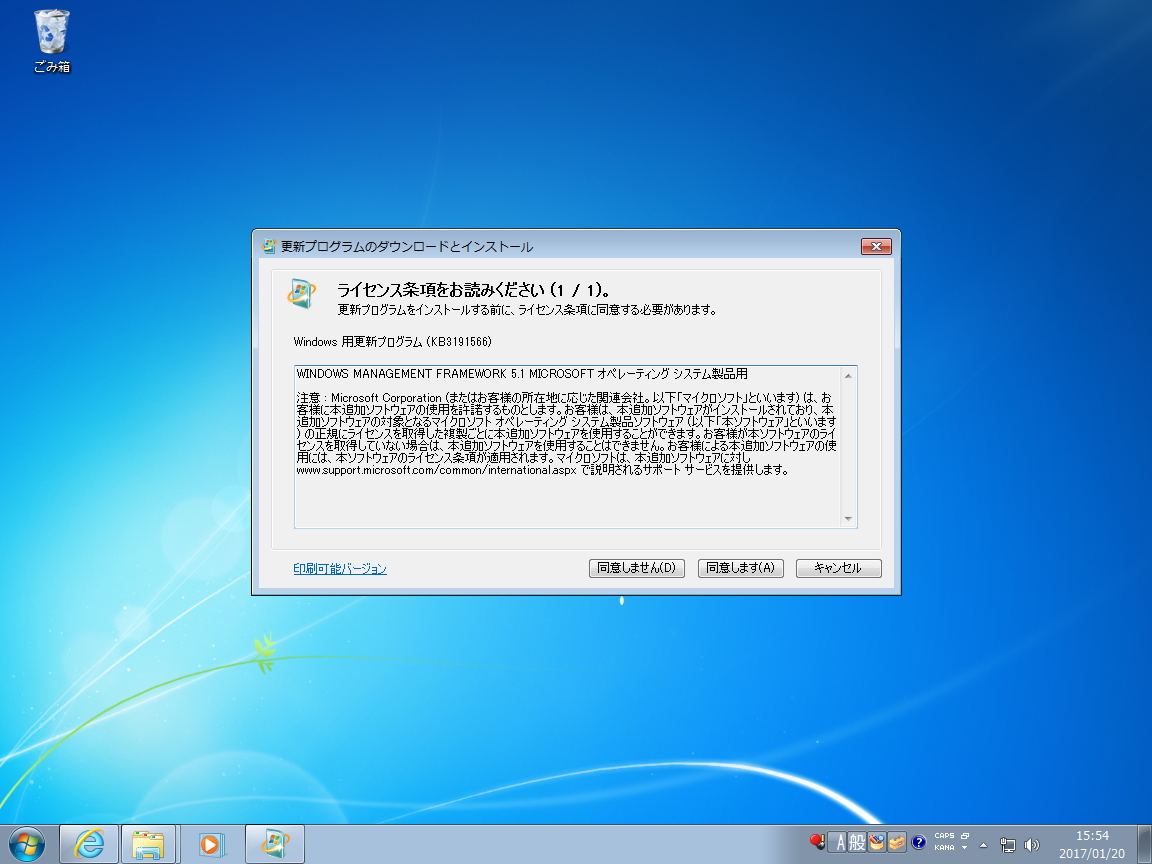Open Internet Explorer from the taskbar
The height and width of the screenshot is (864, 1152).
88,843
